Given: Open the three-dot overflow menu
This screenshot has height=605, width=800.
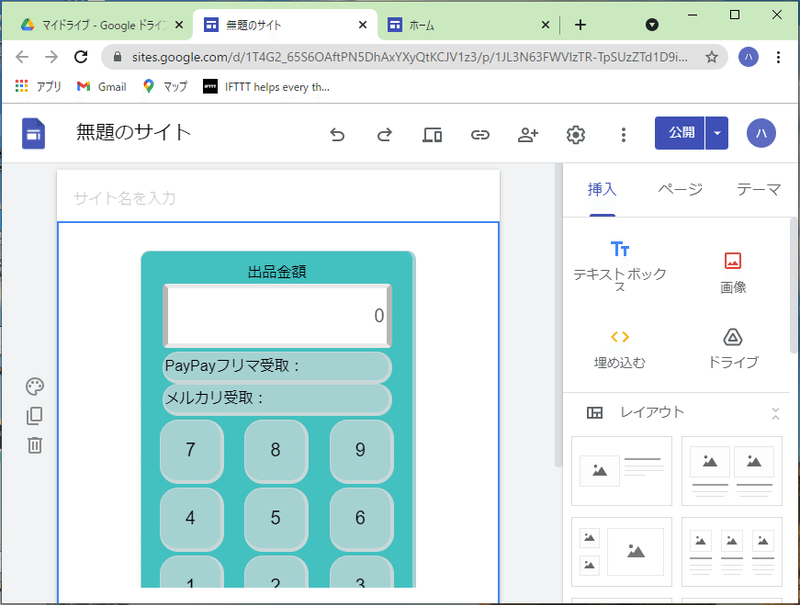Looking at the screenshot, I should click(x=623, y=133).
